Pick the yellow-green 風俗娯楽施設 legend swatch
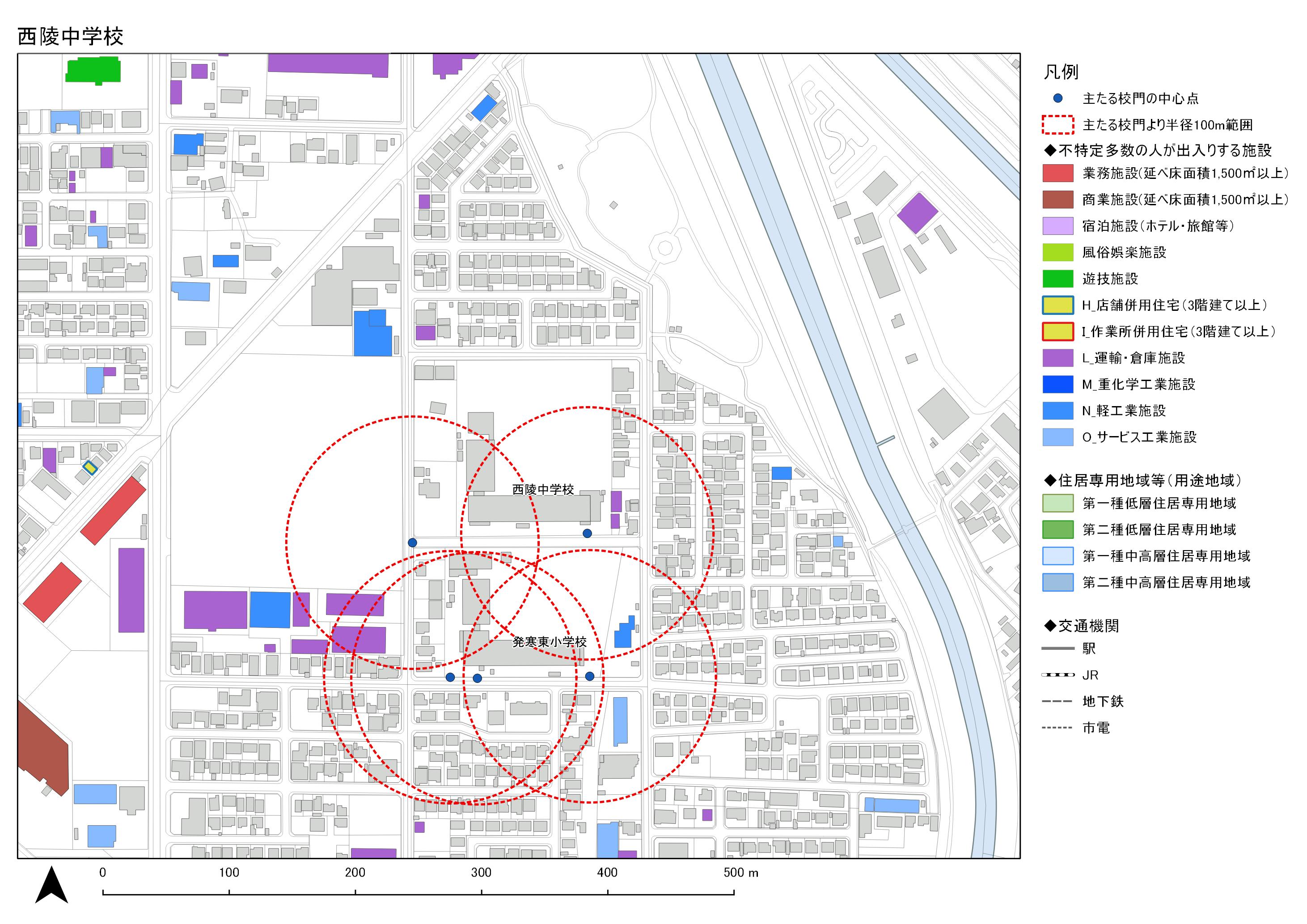 [1057, 252]
